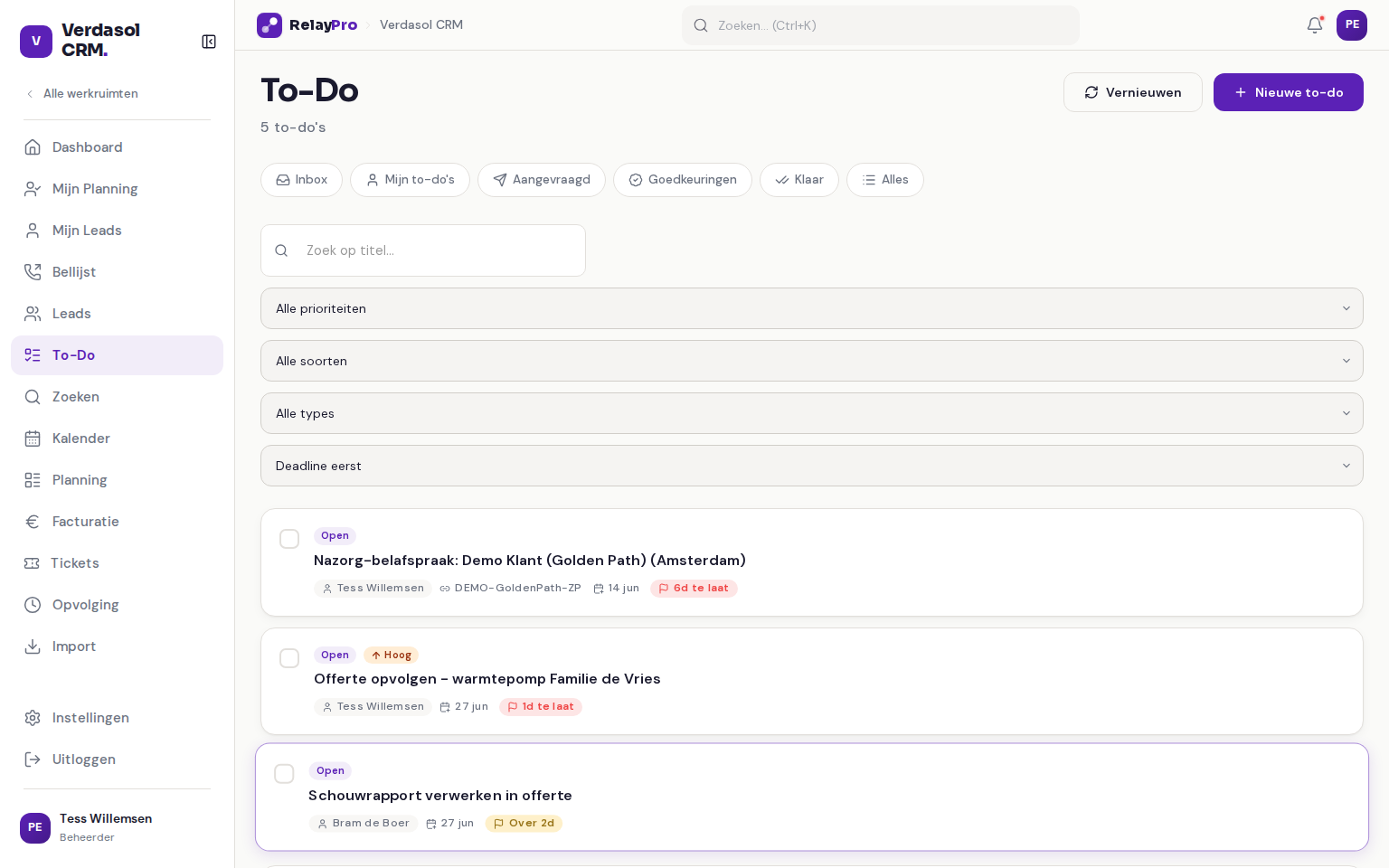This screenshot has width=1389, height=868.
Task: Click the Instellingen gear icon
Action: [x=33, y=718]
